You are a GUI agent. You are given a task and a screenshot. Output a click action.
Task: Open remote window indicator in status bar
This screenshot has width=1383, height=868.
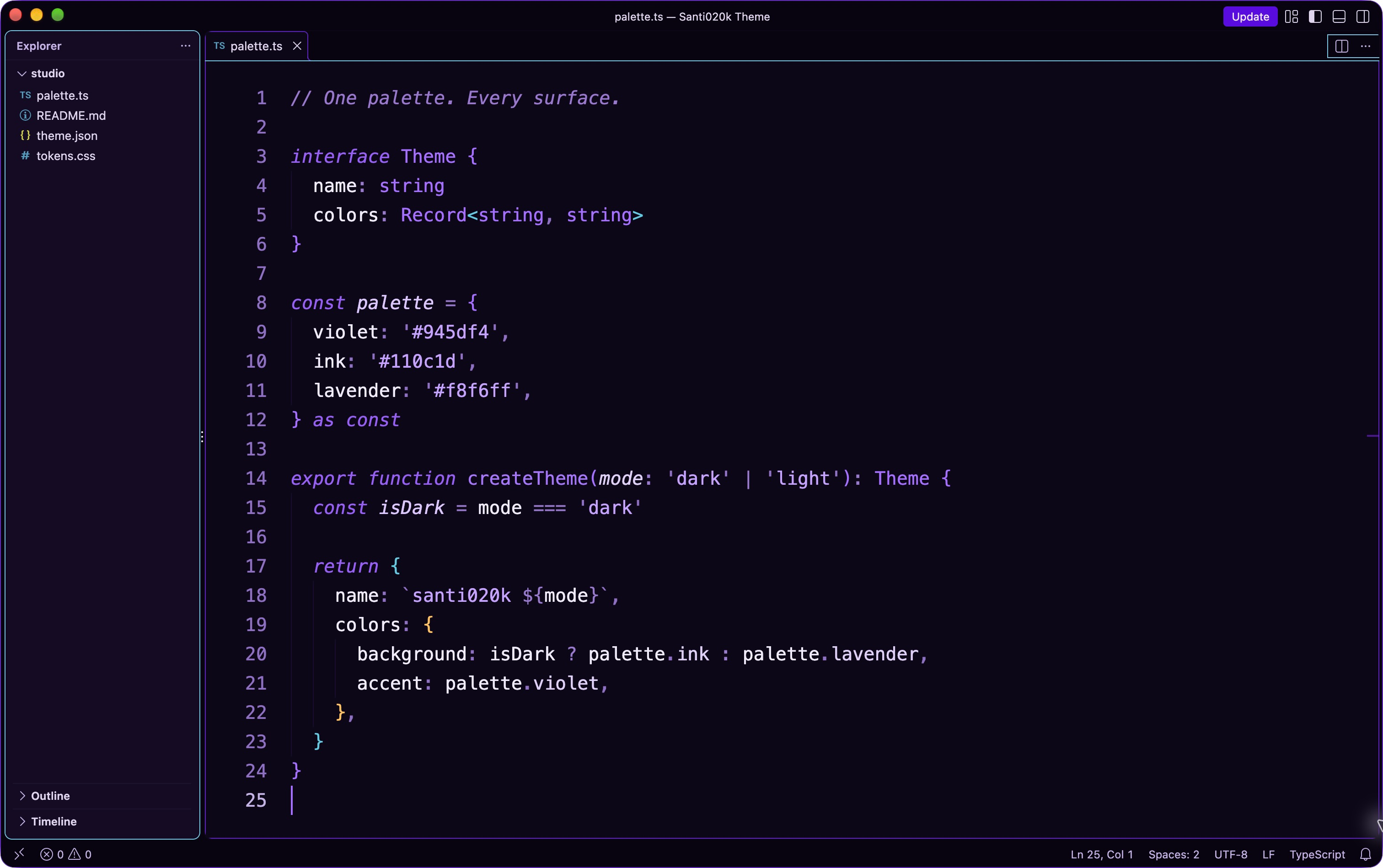pos(19,854)
